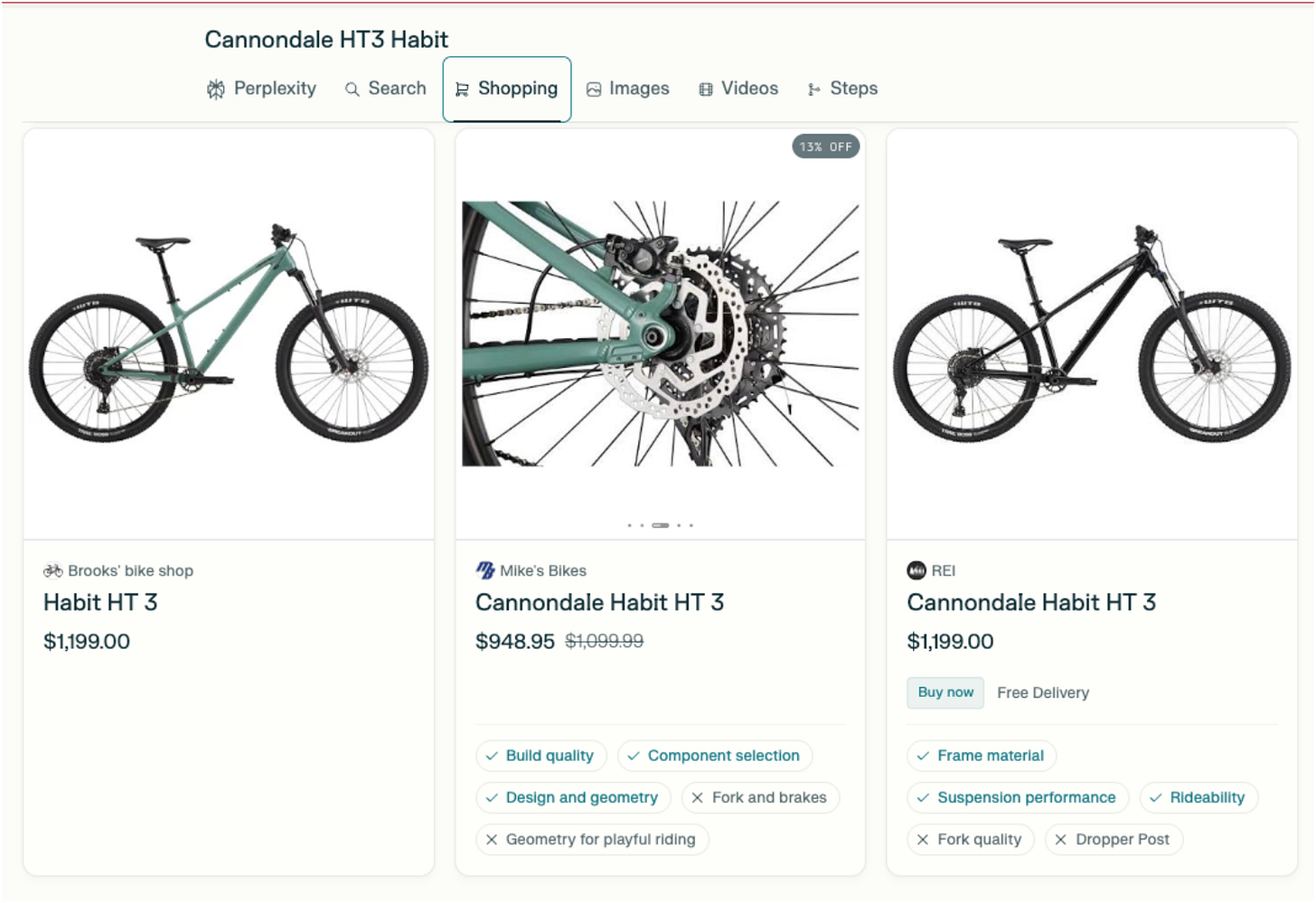This screenshot has width=1316, height=903.
Task: Click the Rideability tag
Action: click(x=1198, y=797)
